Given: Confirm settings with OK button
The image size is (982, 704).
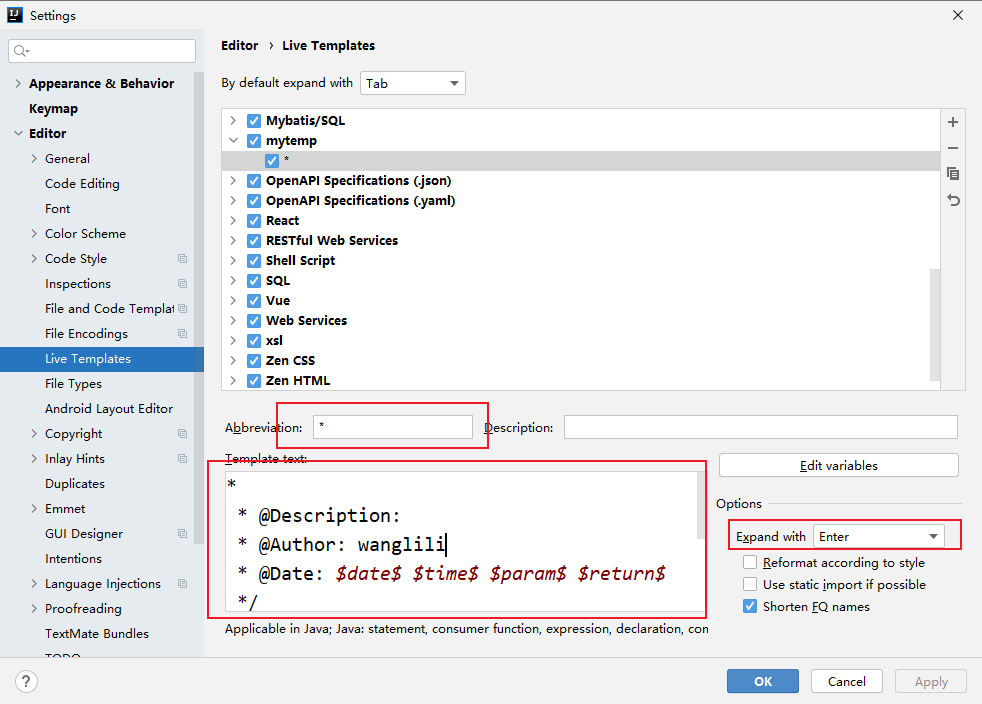Looking at the screenshot, I should click(x=762, y=681).
